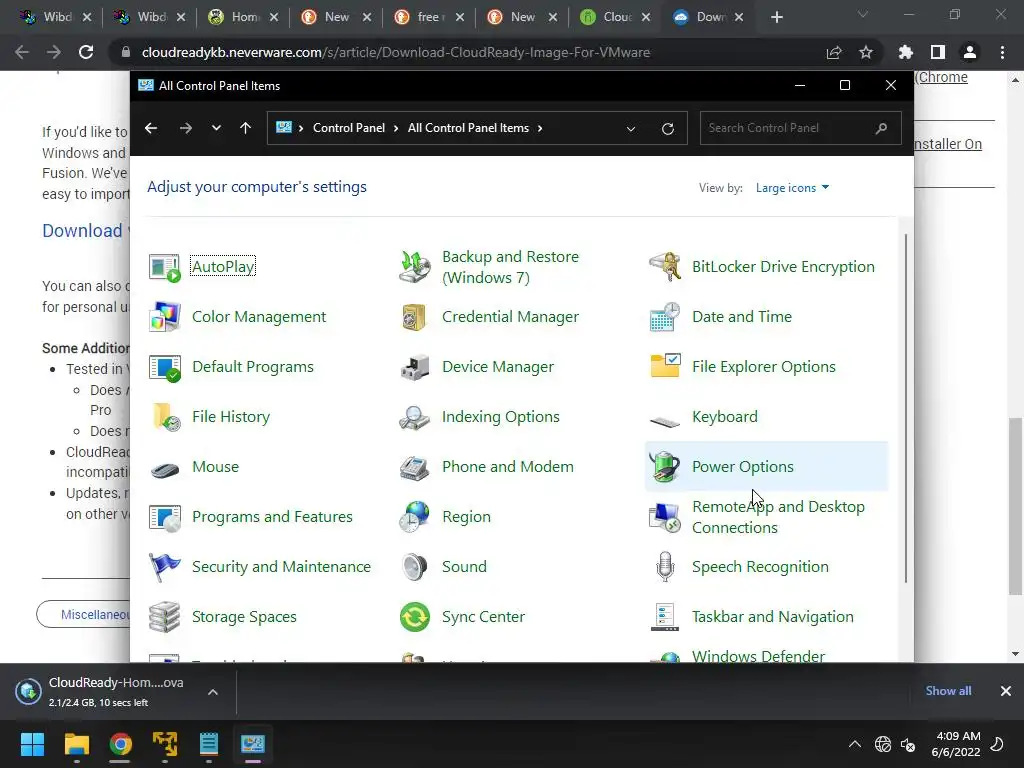Open a new Chrome tab
The image size is (1024, 768).
point(776,17)
